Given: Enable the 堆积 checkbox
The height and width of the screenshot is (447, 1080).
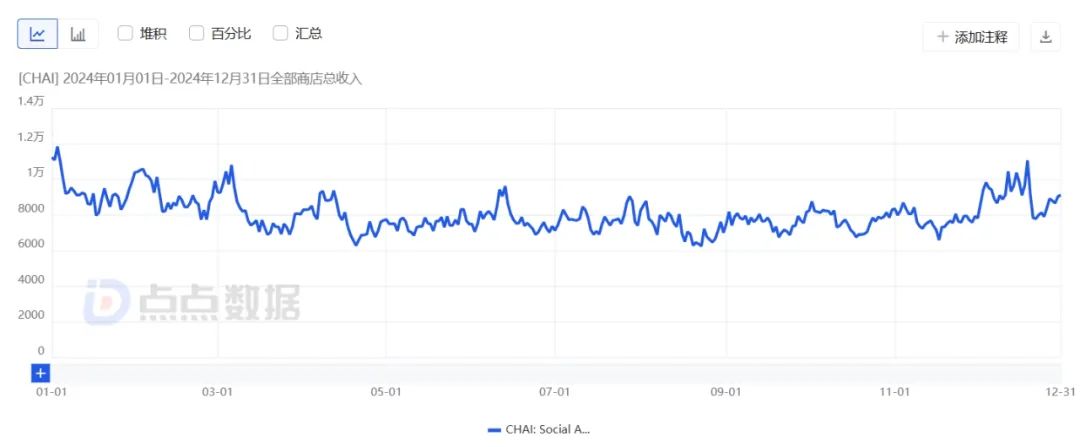Looking at the screenshot, I should [x=126, y=33].
